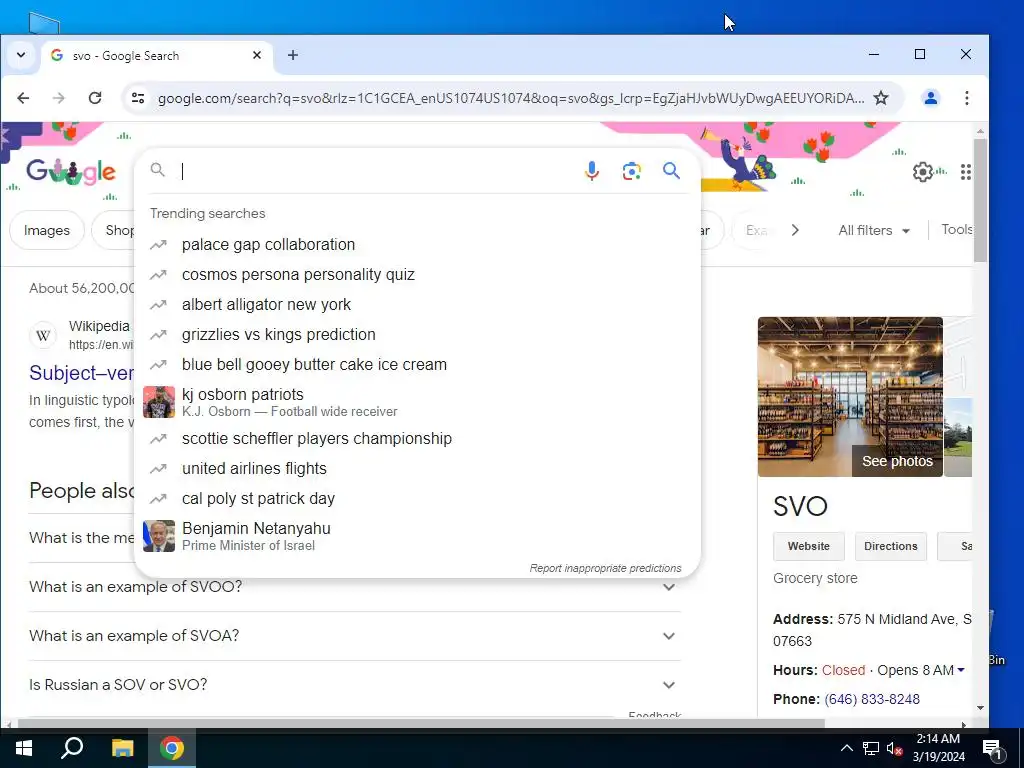This screenshot has height=768, width=1024.
Task: Expand 'What is an example of SVOO?'
Action: pos(355,586)
